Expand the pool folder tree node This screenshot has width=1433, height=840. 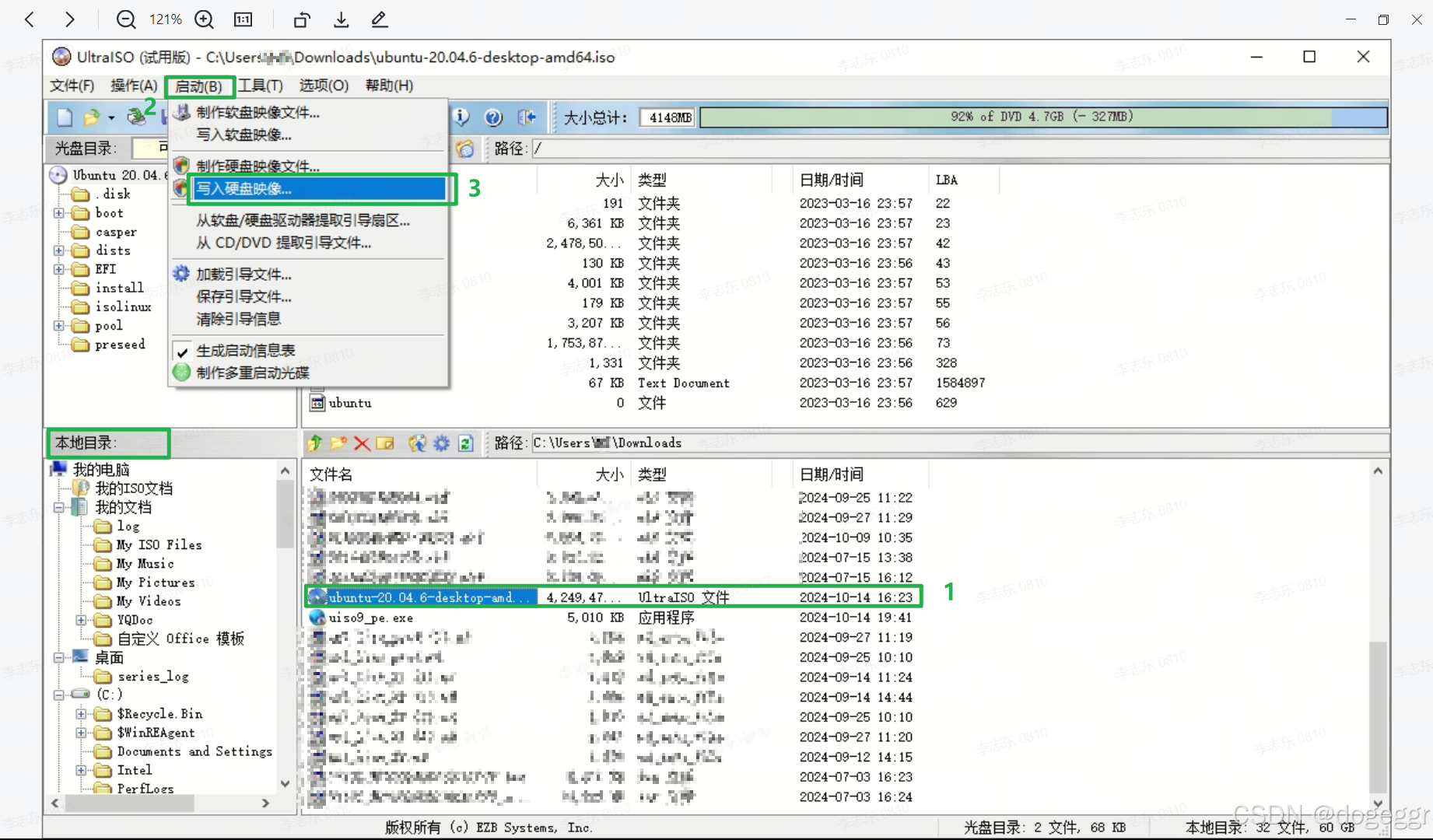[x=59, y=326]
